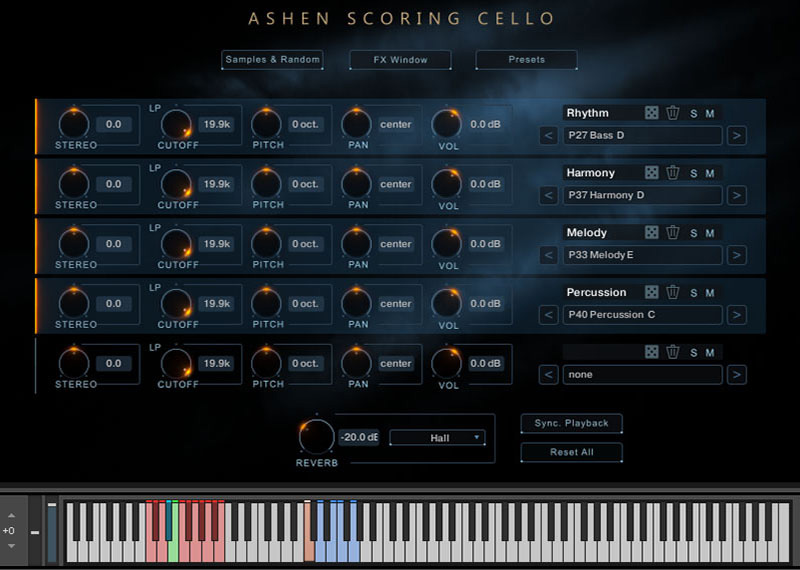Open the Hall reverb type dropdown
The height and width of the screenshot is (570, 800).
pos(437,437)
